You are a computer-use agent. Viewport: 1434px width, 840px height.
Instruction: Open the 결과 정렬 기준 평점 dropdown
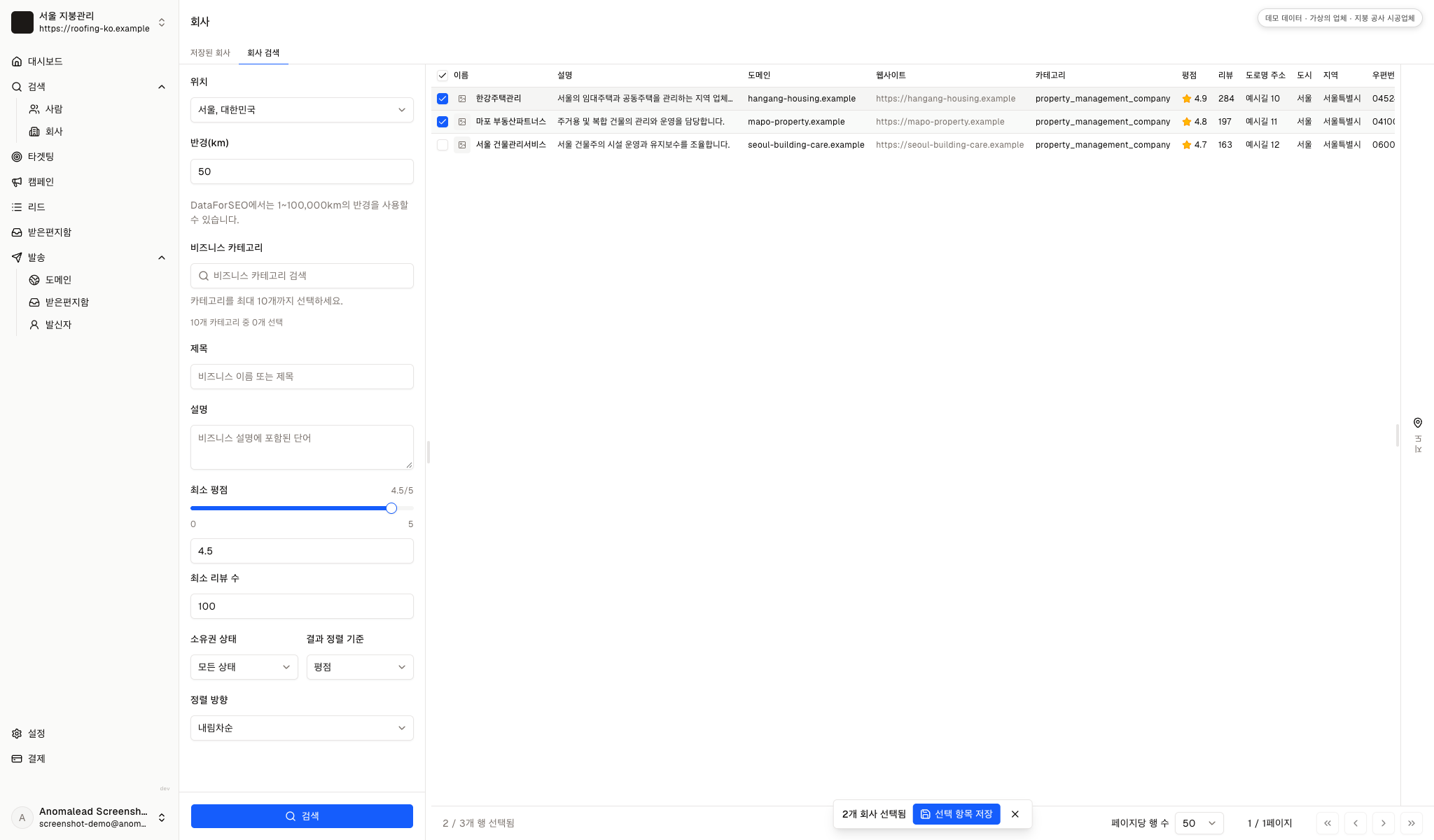pos(360,667)
